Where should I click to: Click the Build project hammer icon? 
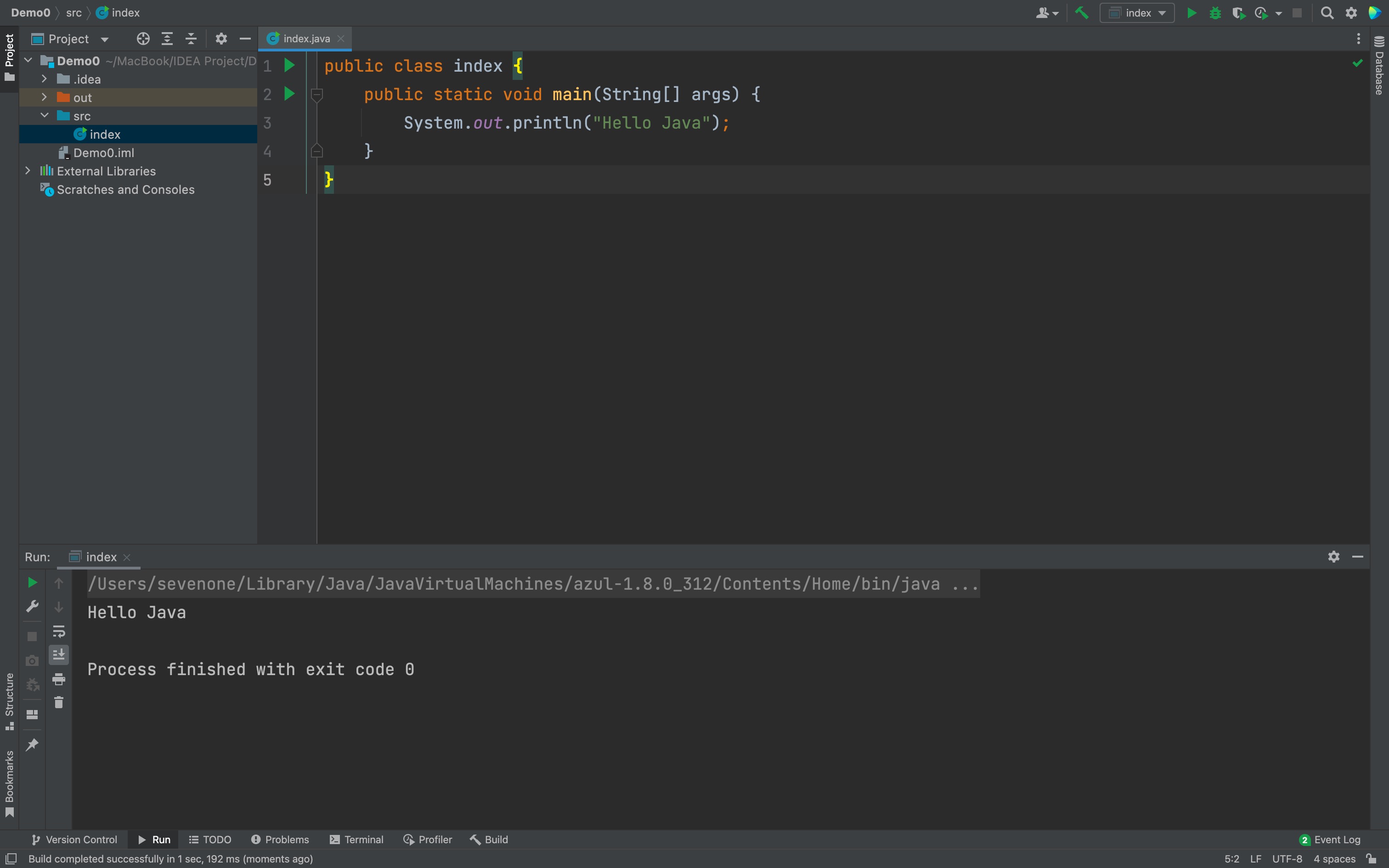[x=1081, y=13]
